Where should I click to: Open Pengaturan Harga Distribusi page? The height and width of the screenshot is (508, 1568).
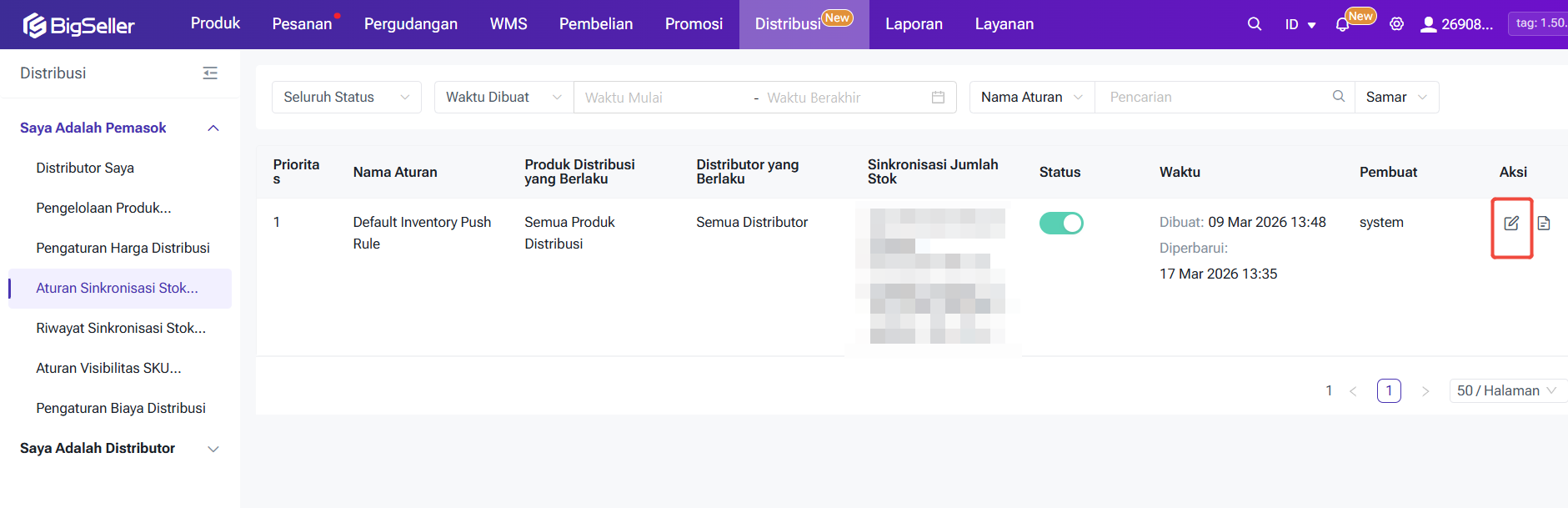coord(123,249)
